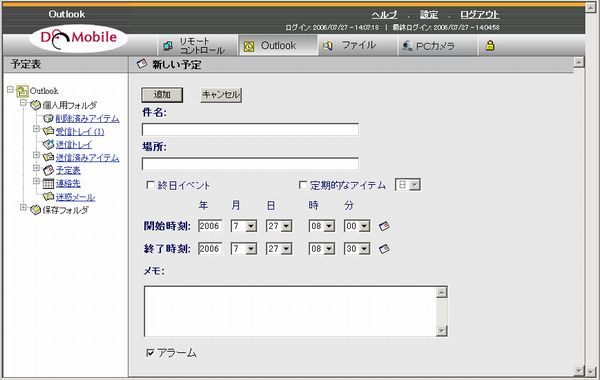Expand the 保存フォルダ tree node
This screenshot has height=380, width=600.
[23, 207]
